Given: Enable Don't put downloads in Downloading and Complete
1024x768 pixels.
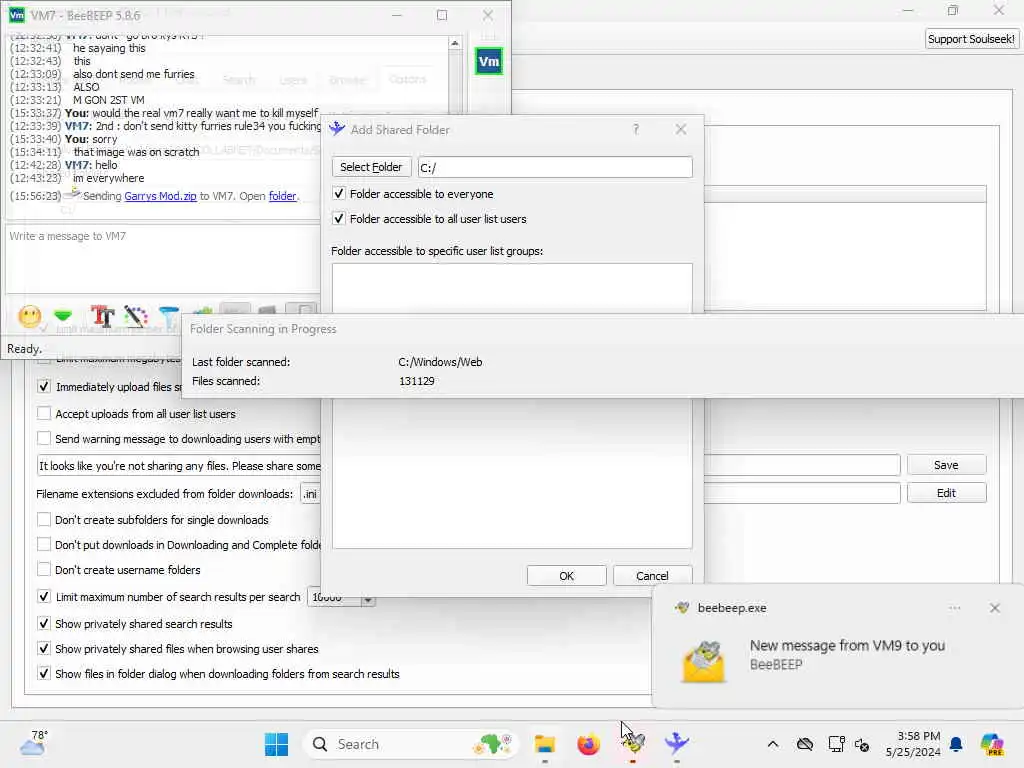Looking at the screenshot, I should click(44, 544).
